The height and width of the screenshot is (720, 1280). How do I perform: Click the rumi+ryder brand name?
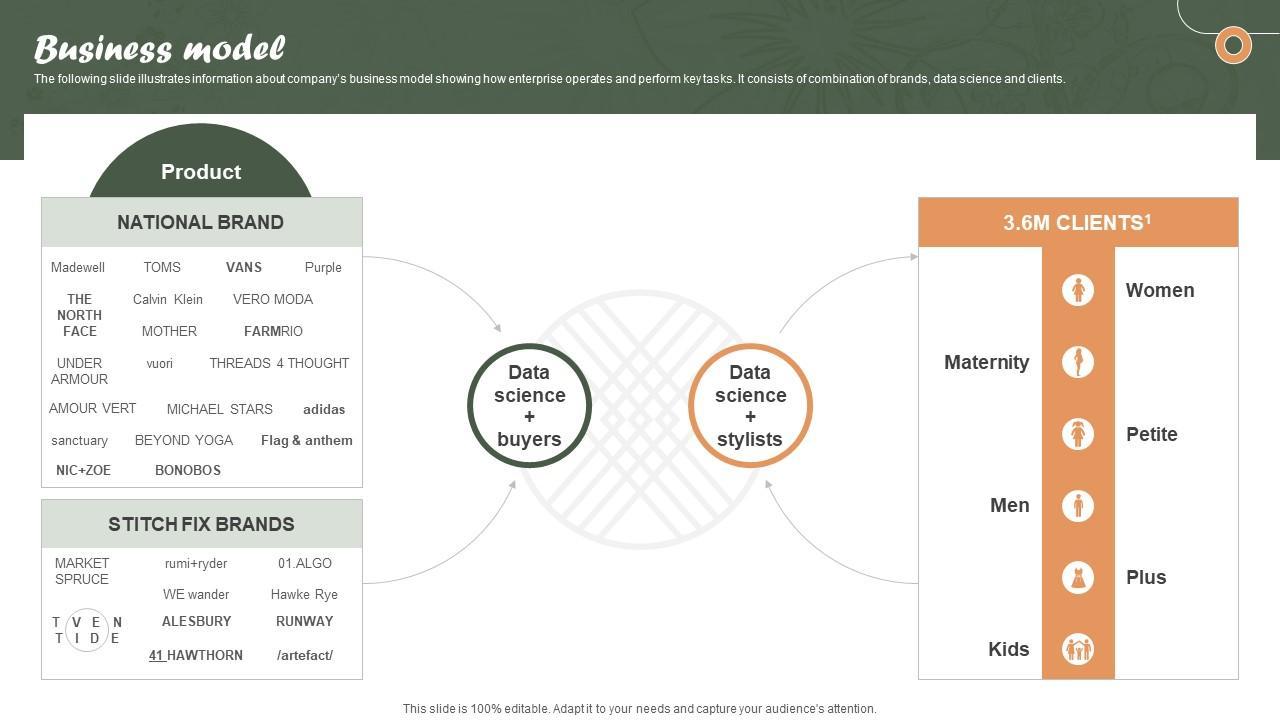(196, 563)
